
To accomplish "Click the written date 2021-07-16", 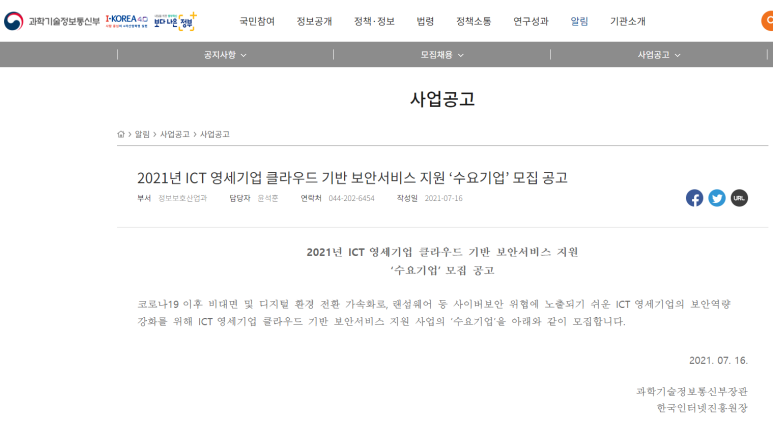I will pos(444,198).
